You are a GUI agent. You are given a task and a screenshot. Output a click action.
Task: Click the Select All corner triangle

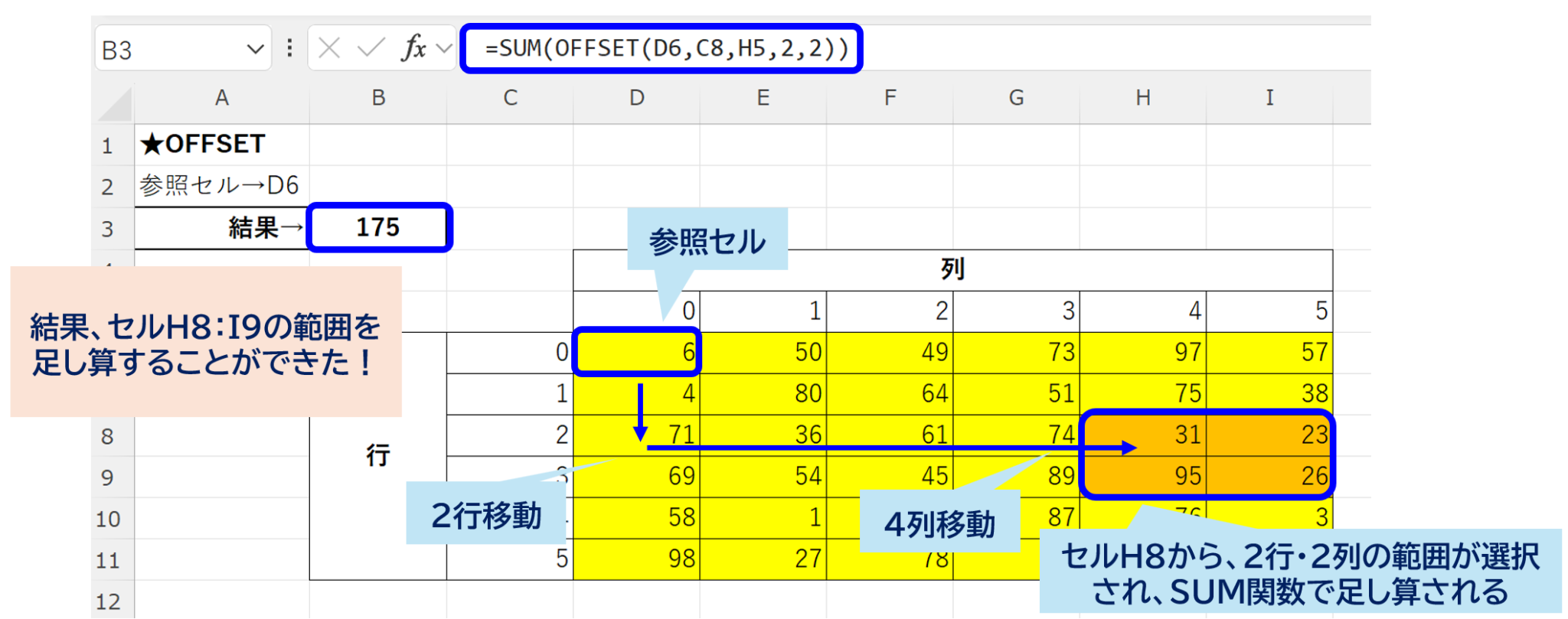click(x=116, y=106)
